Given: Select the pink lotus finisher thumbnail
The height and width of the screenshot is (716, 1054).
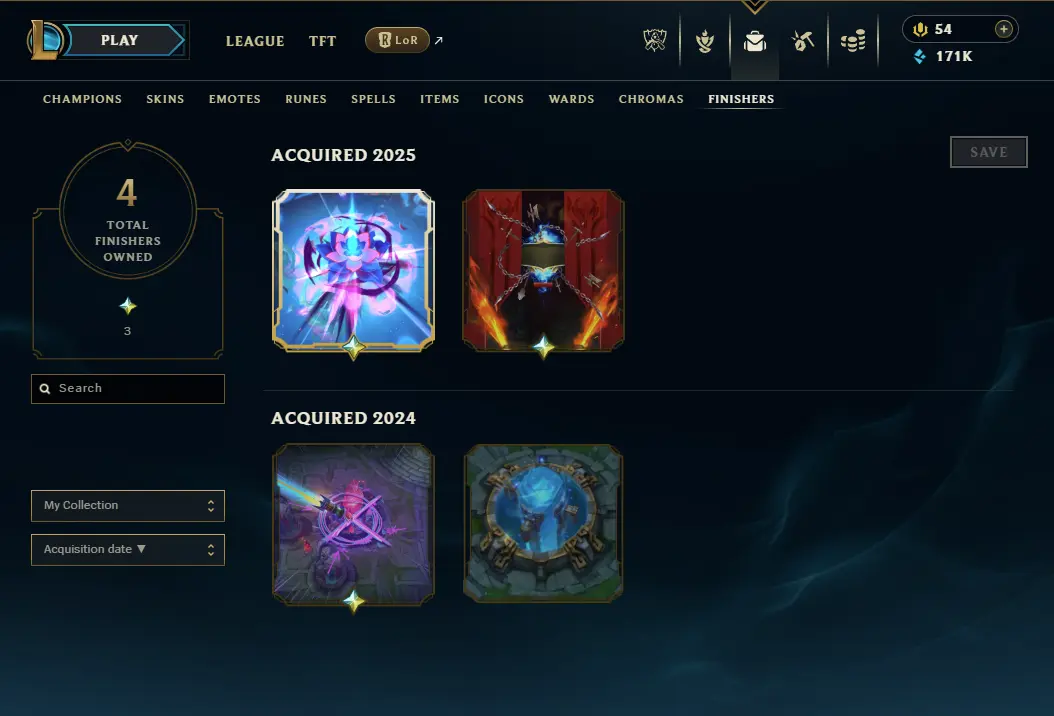Looking at the screenshot, I should [353, 270].
